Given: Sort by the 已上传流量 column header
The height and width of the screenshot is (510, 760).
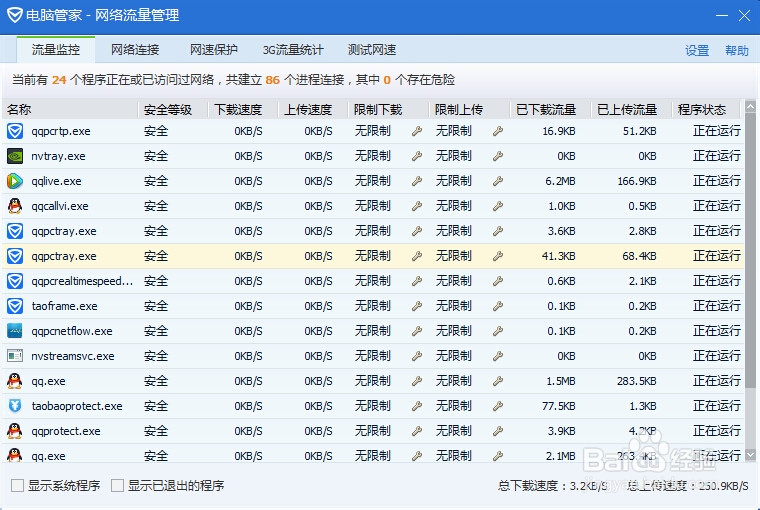Looking at the screenshot, I should pyautogui.click(x=632, y=110).
